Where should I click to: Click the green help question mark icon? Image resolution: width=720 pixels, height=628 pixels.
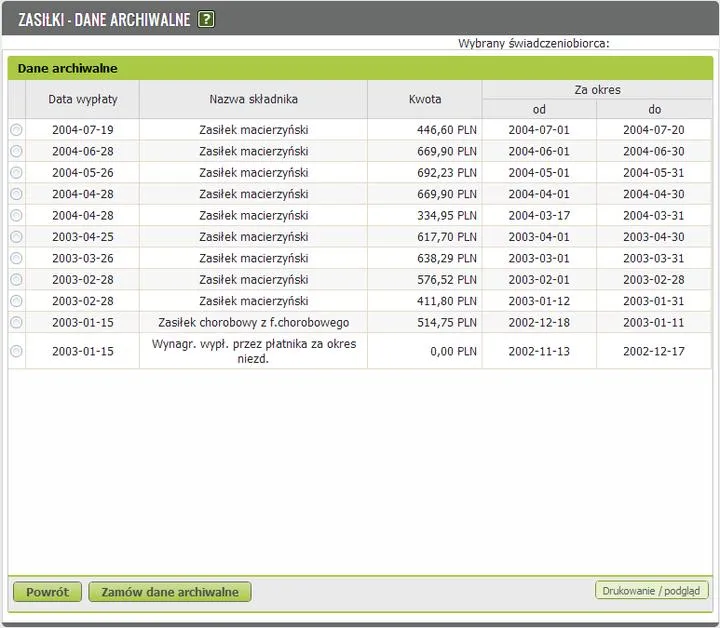(x=206, y=20)
